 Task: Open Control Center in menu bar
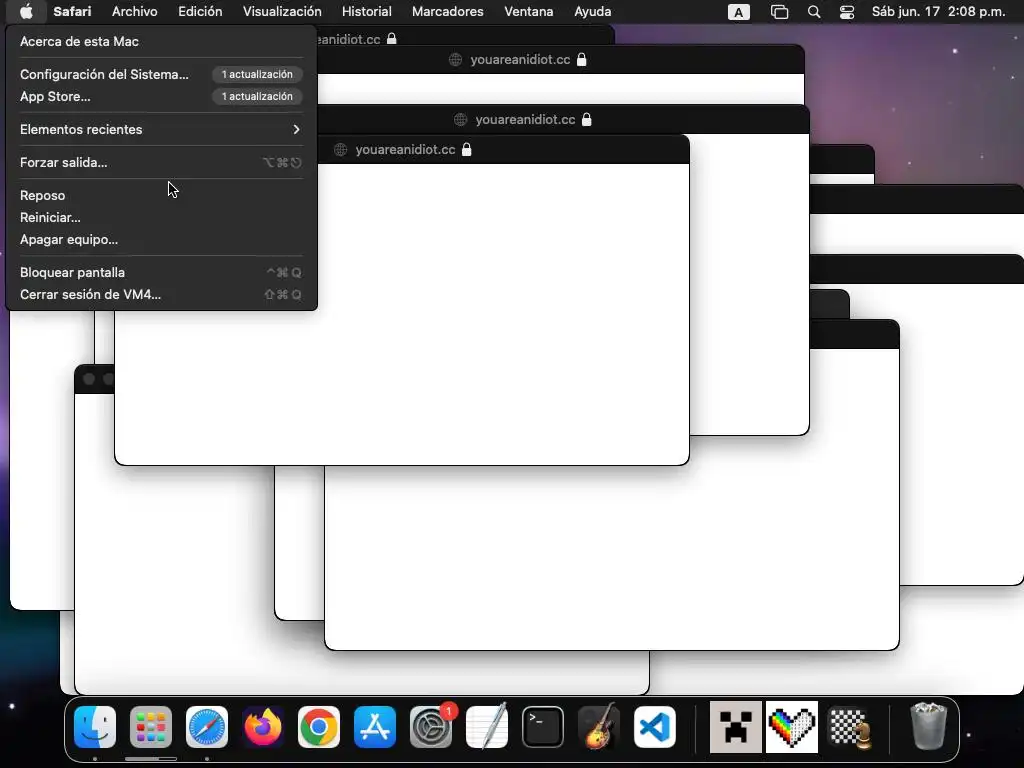click(847, 12)
